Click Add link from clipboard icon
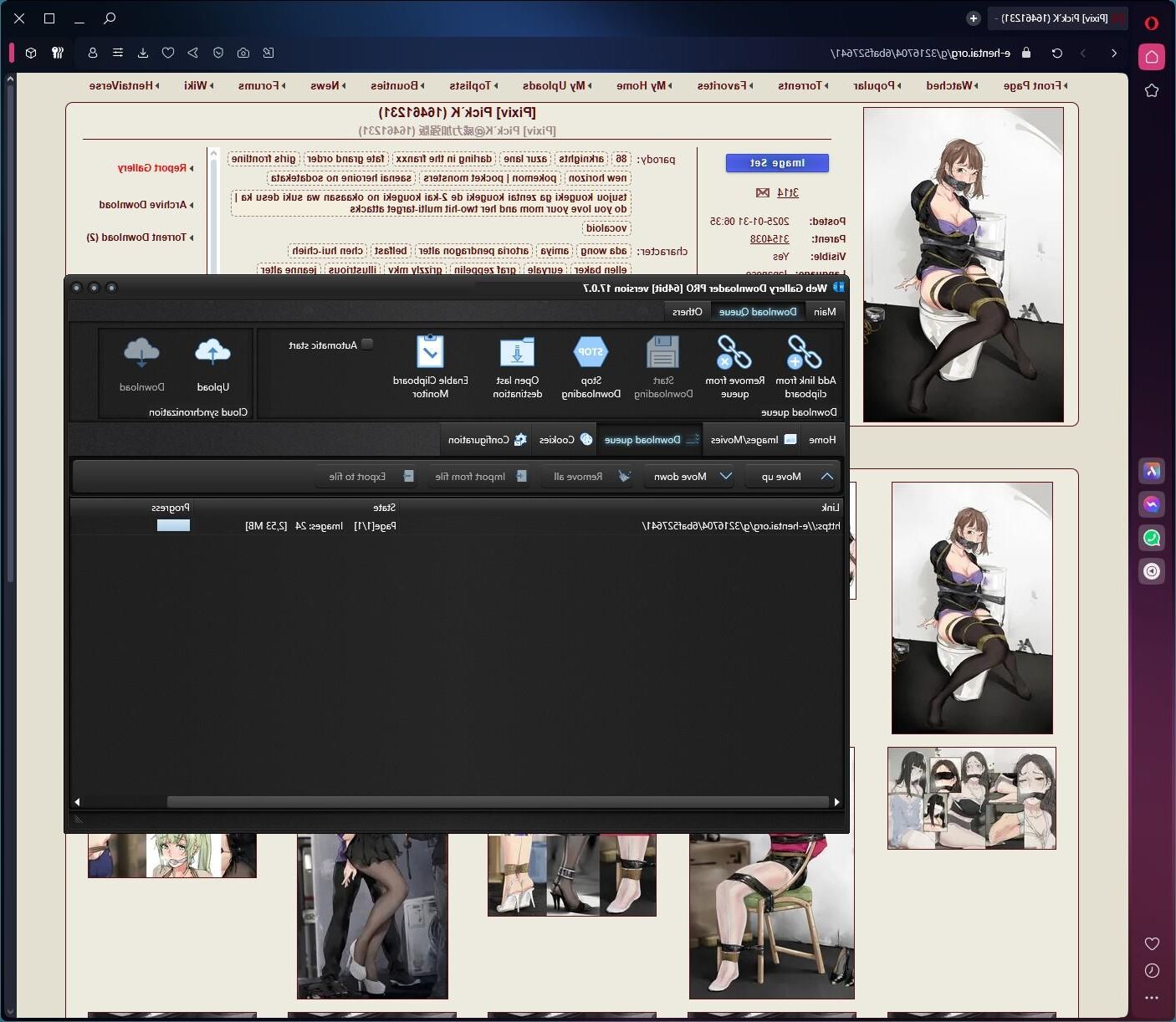 point(804,352)
